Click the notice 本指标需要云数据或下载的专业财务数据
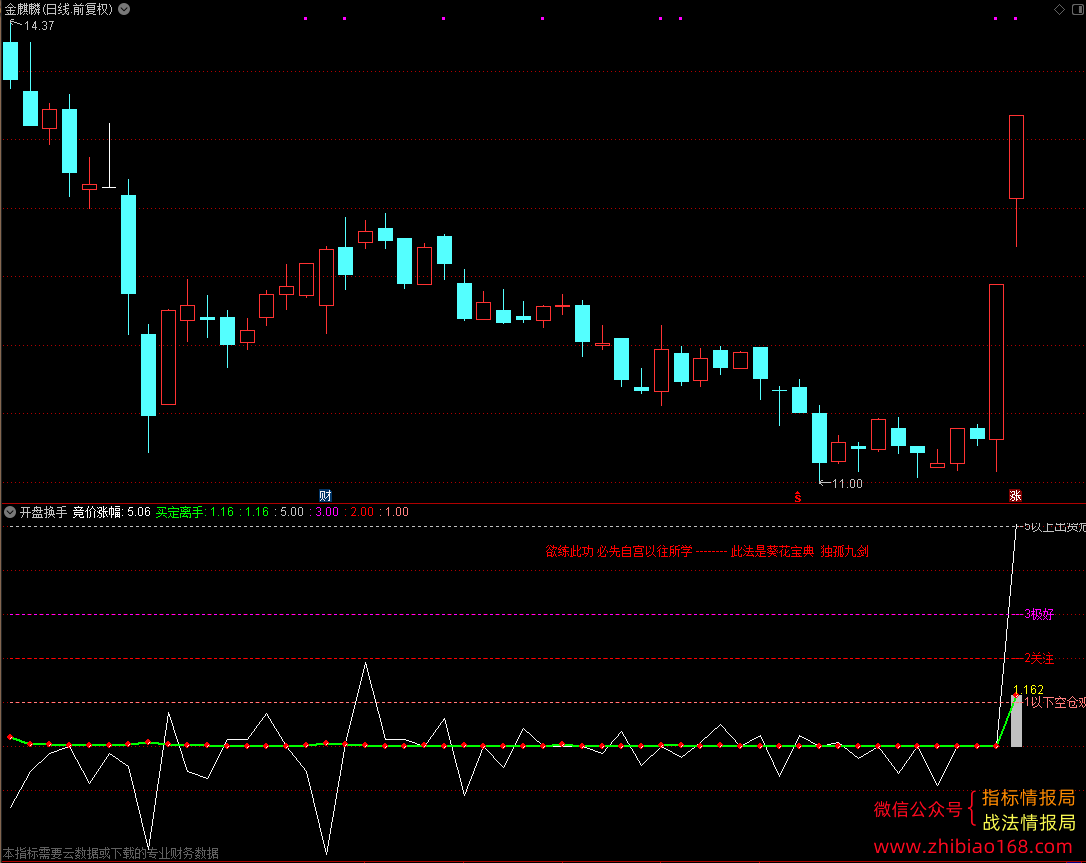Image resolution: width=1086 pixels, height=863 pixels. point(111,853)
